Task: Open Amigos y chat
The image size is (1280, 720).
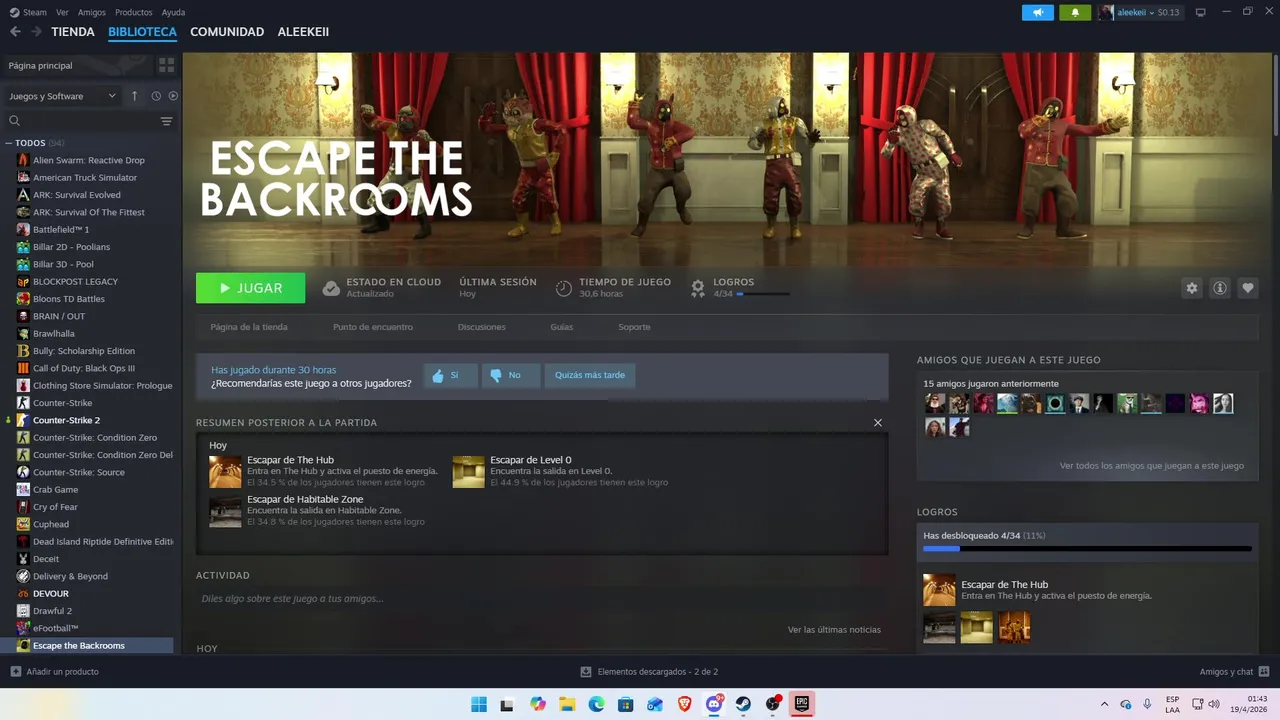Action: [x=1234, y=671]
